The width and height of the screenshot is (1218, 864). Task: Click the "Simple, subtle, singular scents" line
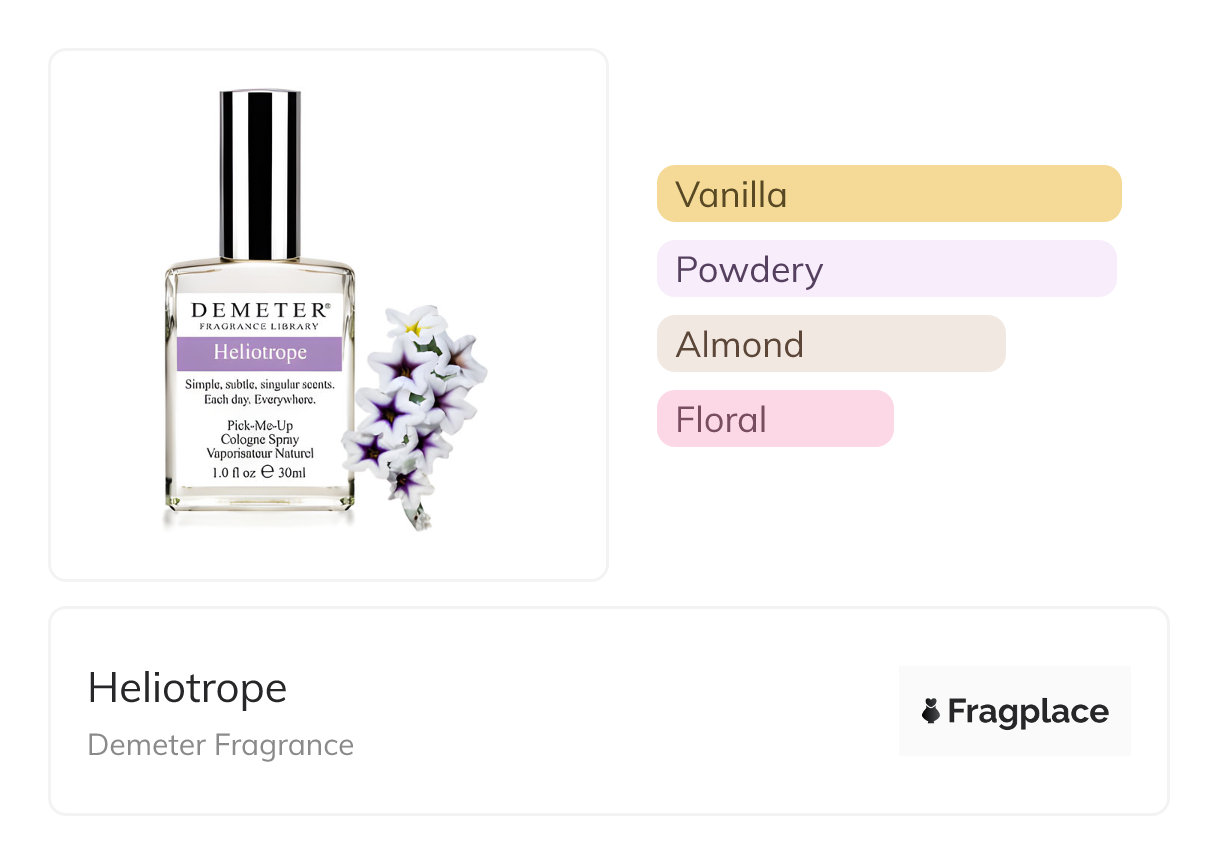pos(260,385)
